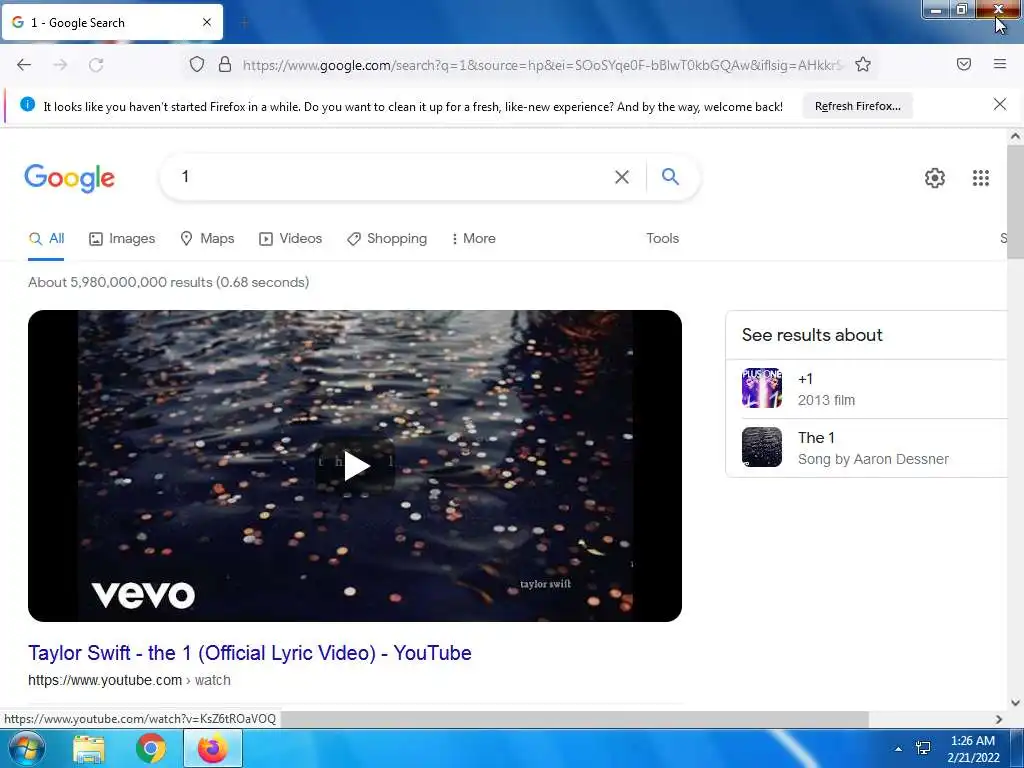This screenshot has width=1024, height=768.
Task: Click the +1 film poster thumbnail
Action: point(761,388)
